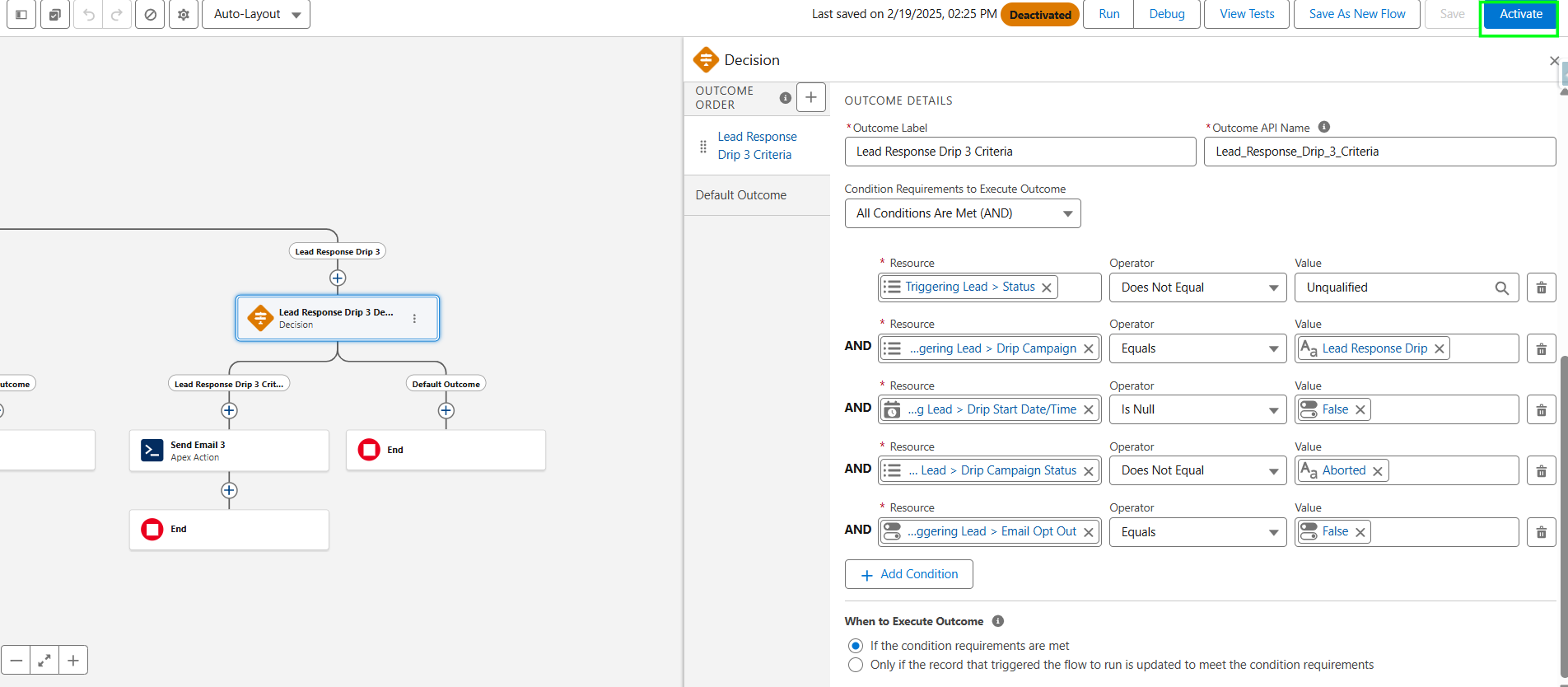This screenshot has height=687, width=1568.
Task: Click the circle-slash toolbar icon
Action: [150, 14]
